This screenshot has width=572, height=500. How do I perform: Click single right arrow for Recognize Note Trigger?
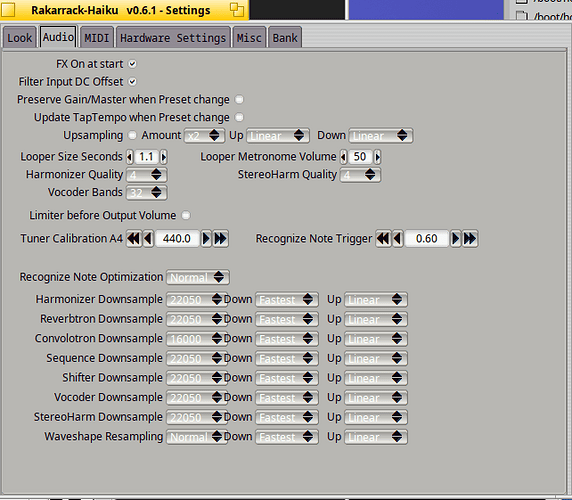456,239
